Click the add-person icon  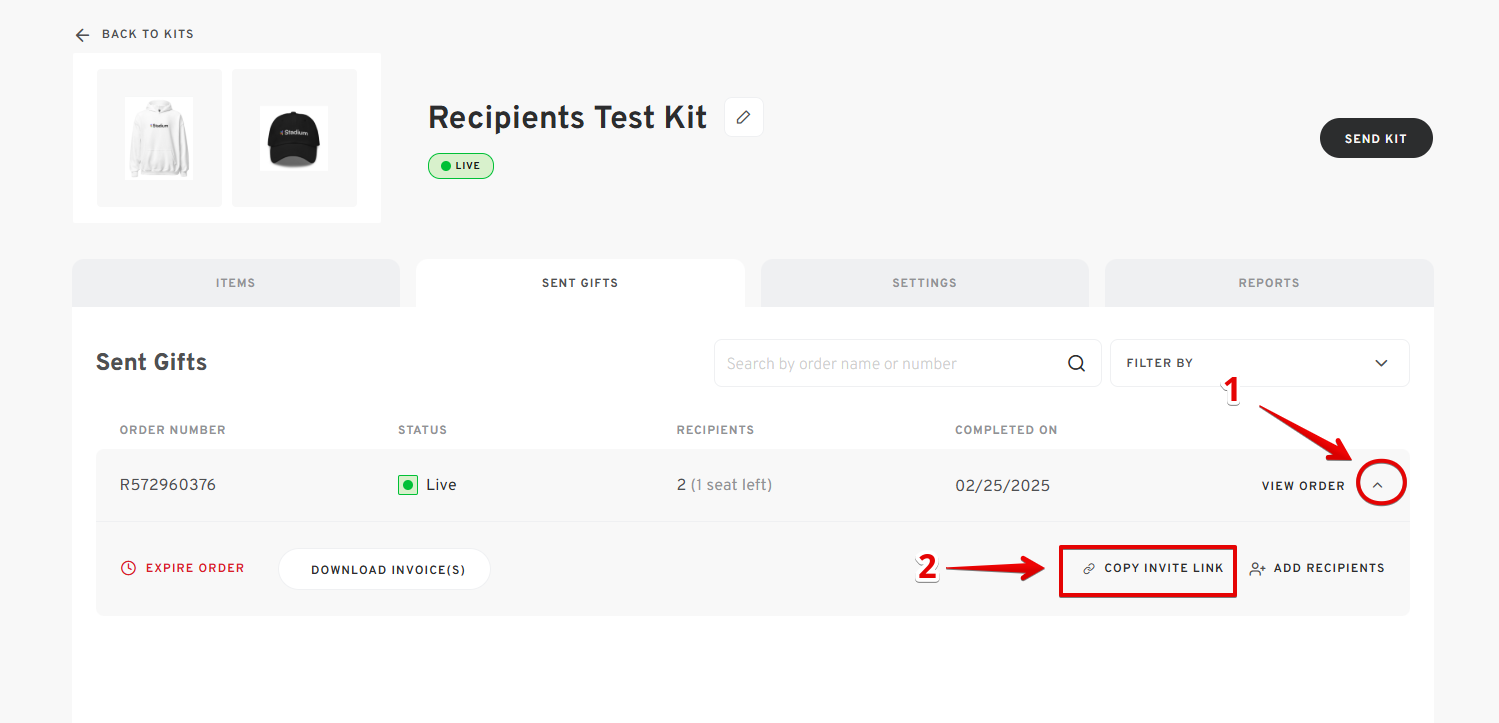click(x=1258, y=568)
